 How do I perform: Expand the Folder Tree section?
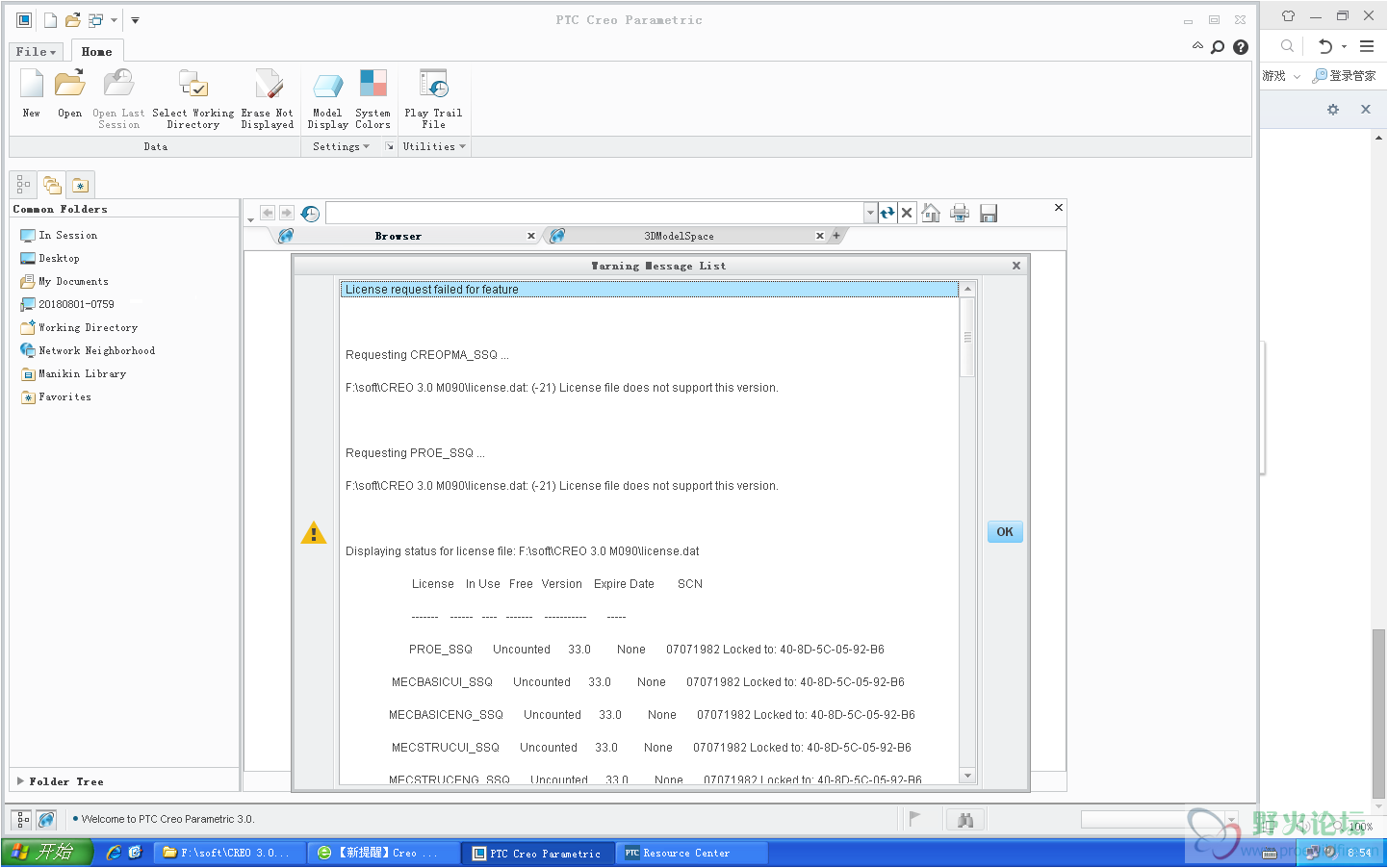(60, 781)
